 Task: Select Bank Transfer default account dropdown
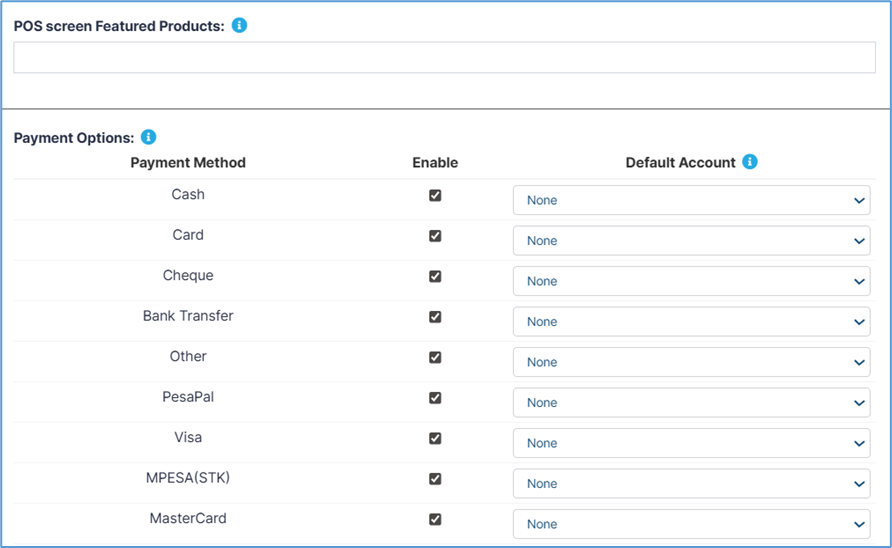point(691,322)
